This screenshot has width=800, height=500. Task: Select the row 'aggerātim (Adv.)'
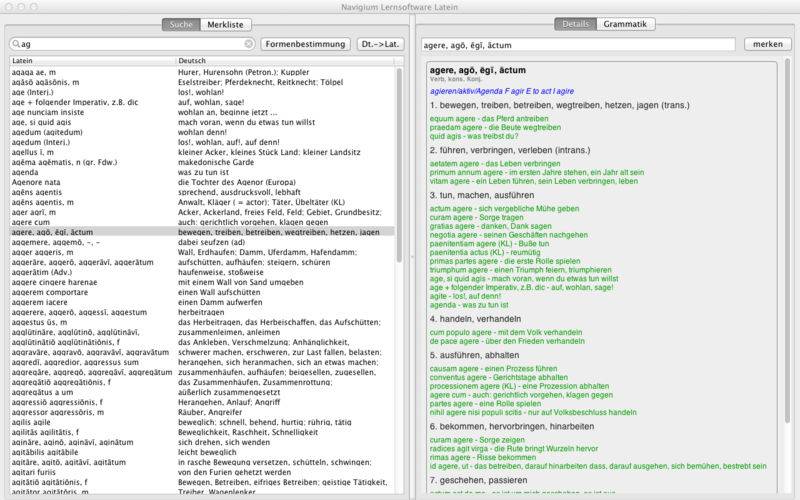[x=202, y=272]
